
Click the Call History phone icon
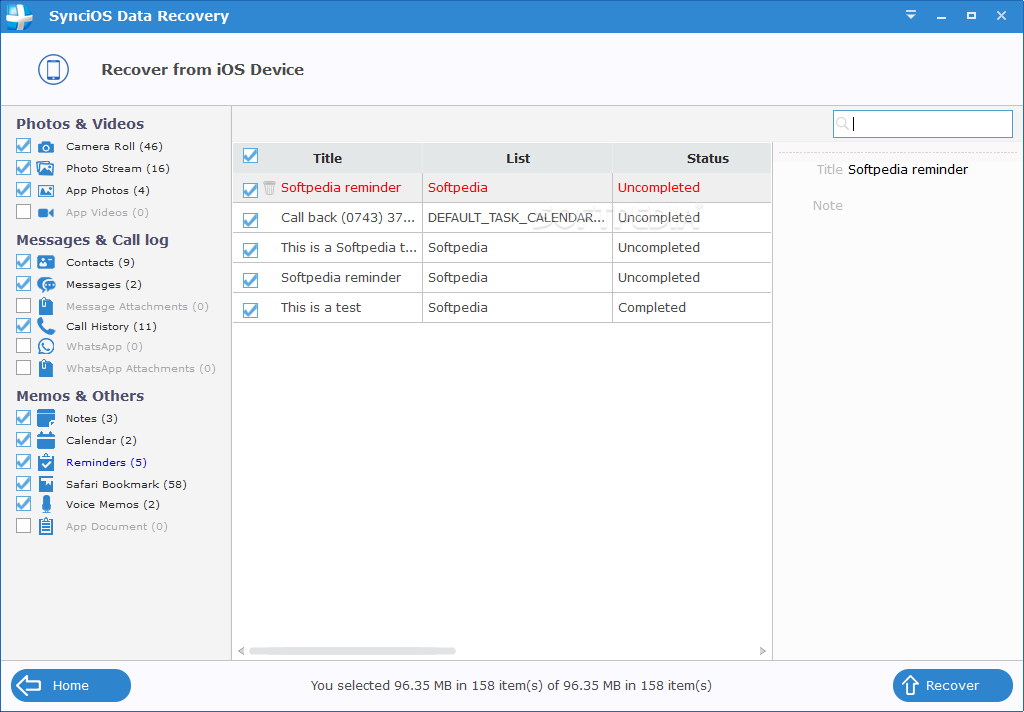point(46,326)
